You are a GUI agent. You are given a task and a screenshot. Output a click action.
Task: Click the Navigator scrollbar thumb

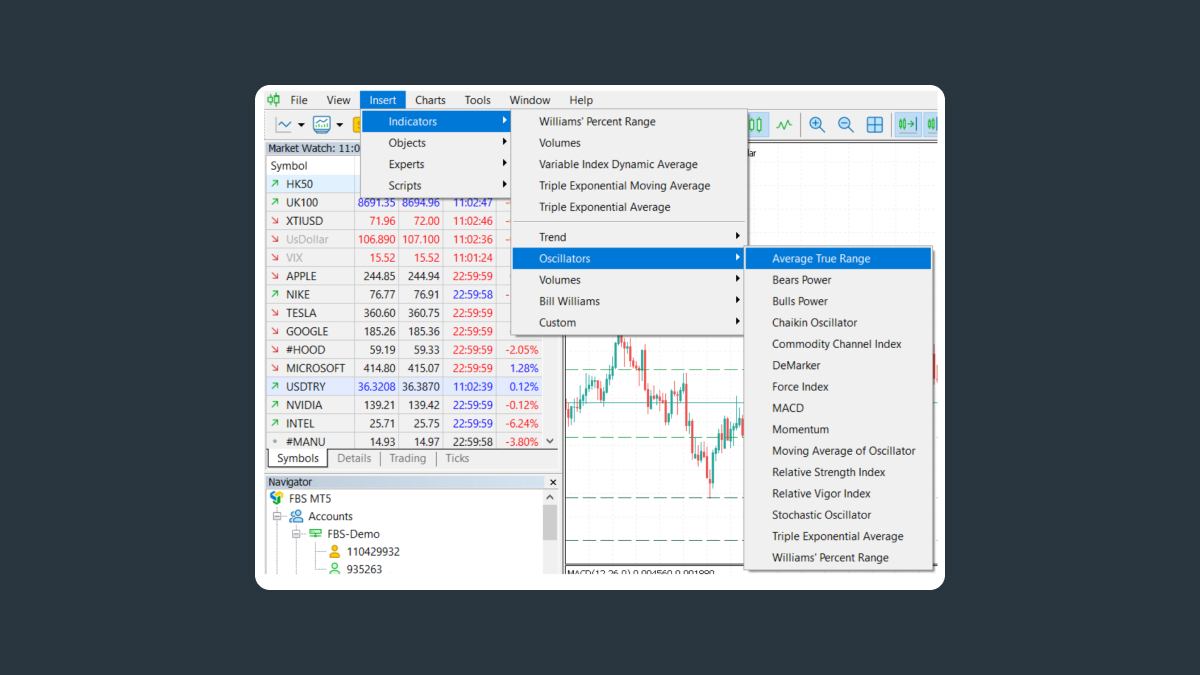[550, 522]
